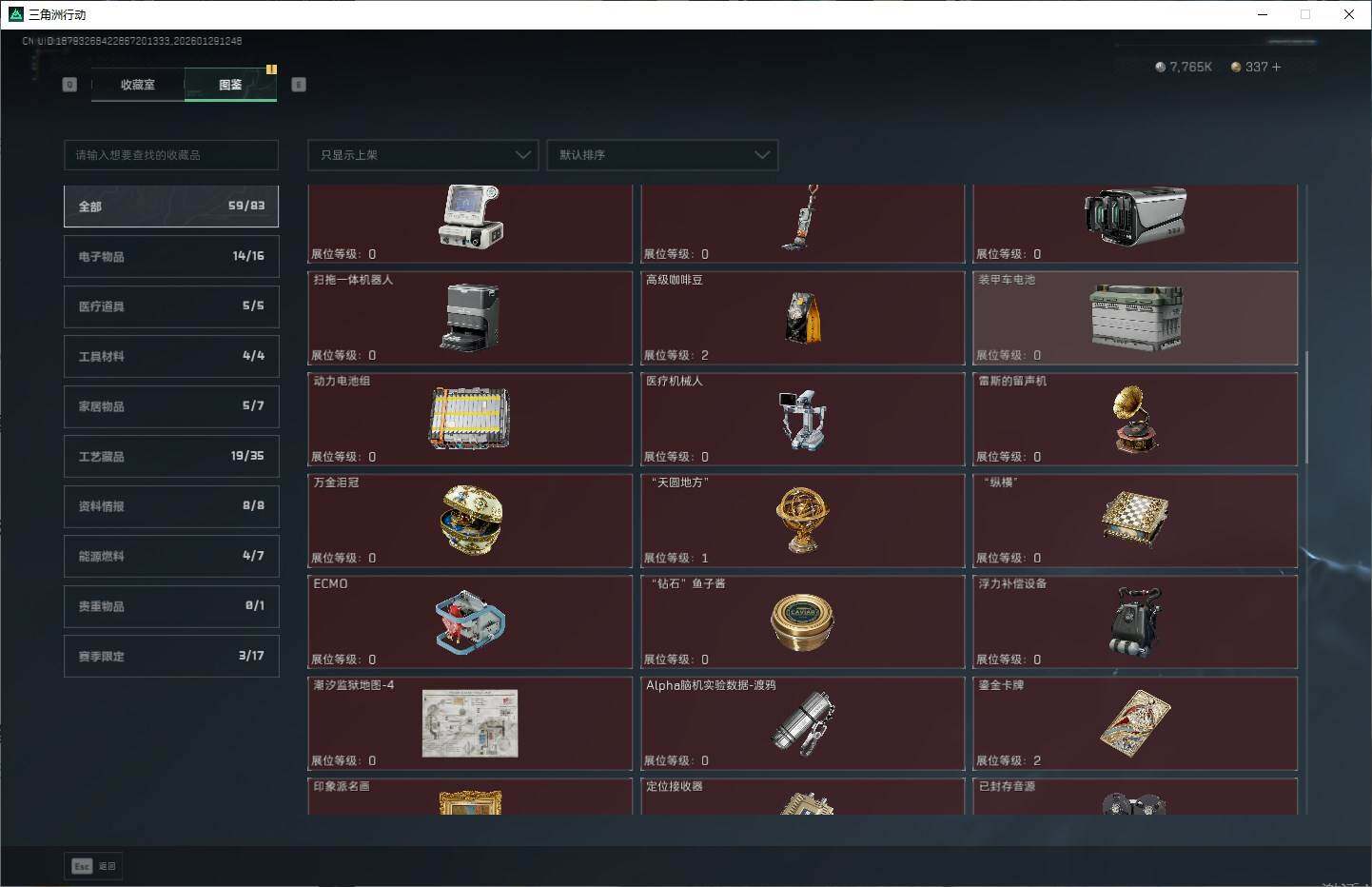1372x887 pixels.
Task: Select the "钻石"鱼子酱 caviar tin item
Action: tap(803, 621)
